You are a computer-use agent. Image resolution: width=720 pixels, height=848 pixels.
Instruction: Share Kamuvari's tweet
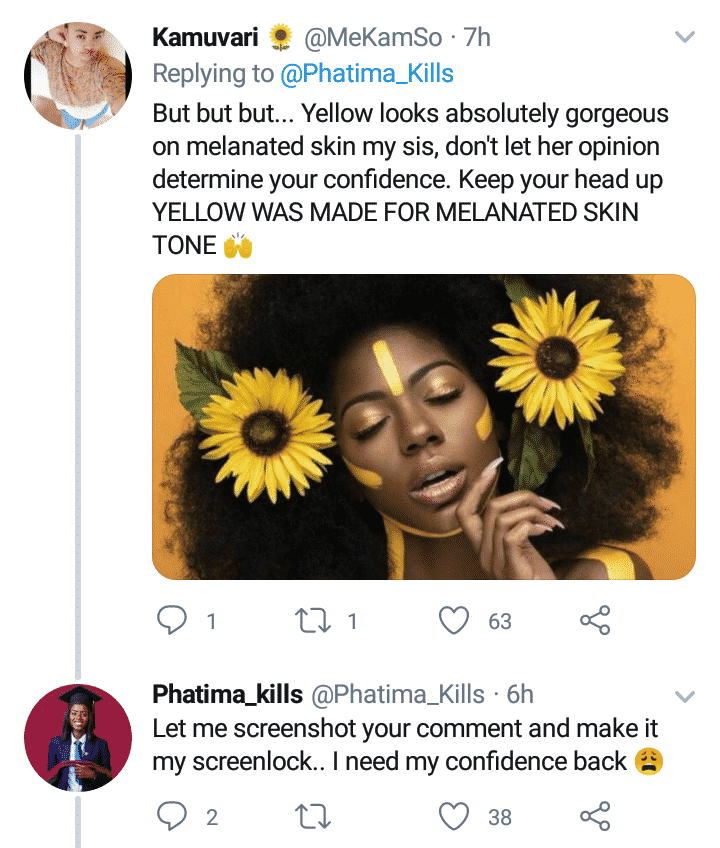point(595,621)
